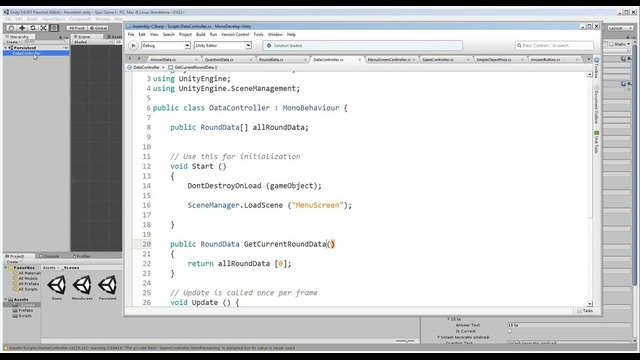Open the Shaded draw mode dropdown
This screenshot has height=360, width=640.
click(93, 42)
